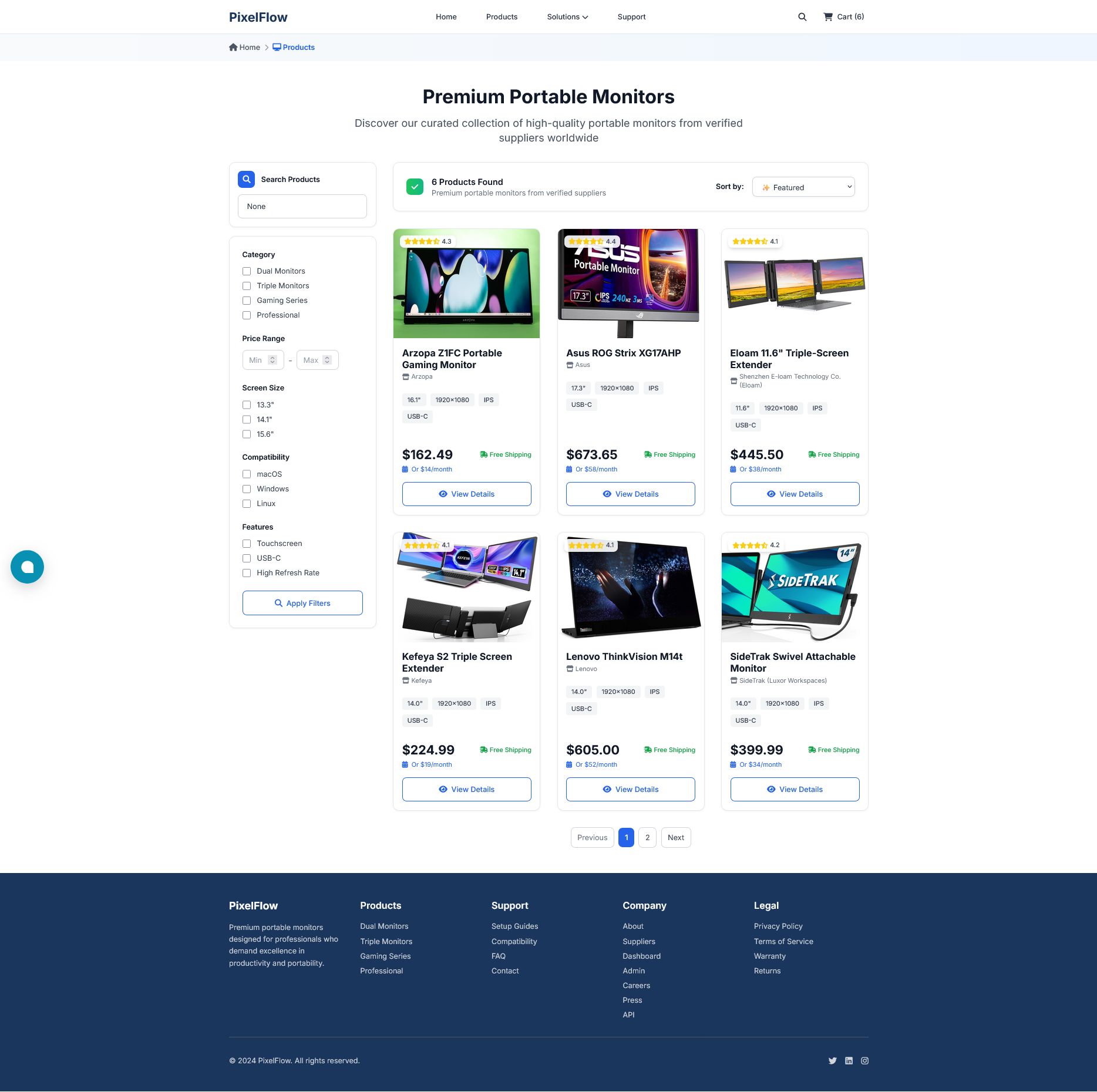Select the 15.6" screen size checkbox
Viewport: 1097px width, 1092px height.
pos(247,434)
